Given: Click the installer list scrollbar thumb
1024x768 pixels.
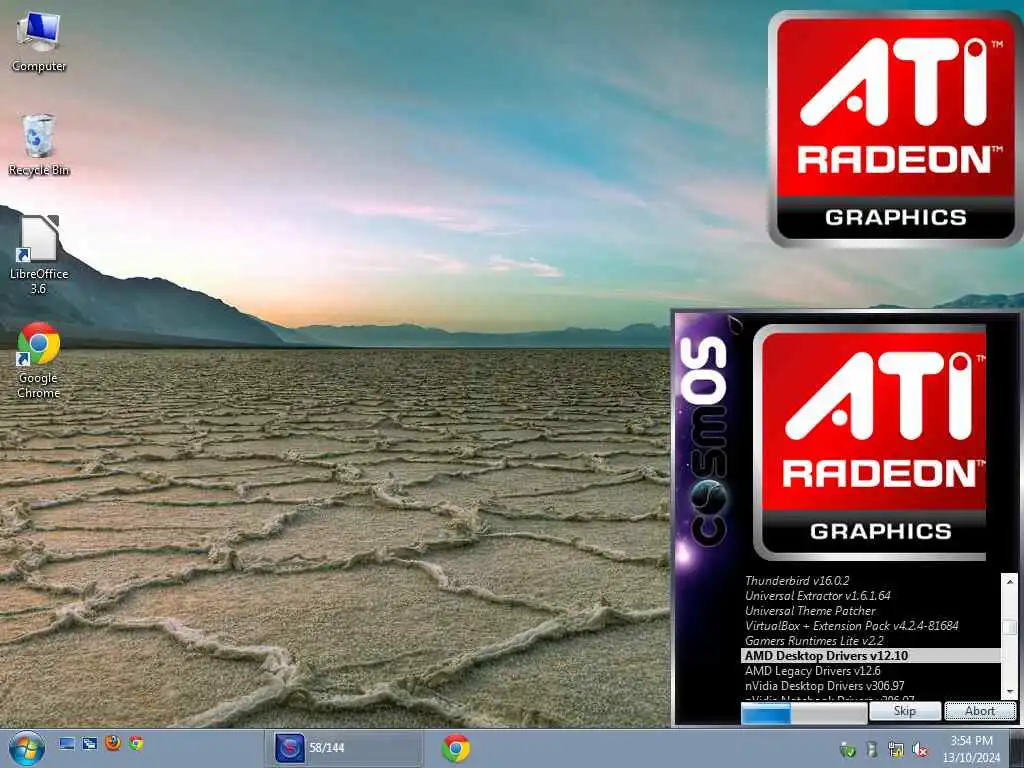Looking at the screenshot, I should coord(1010,627).
